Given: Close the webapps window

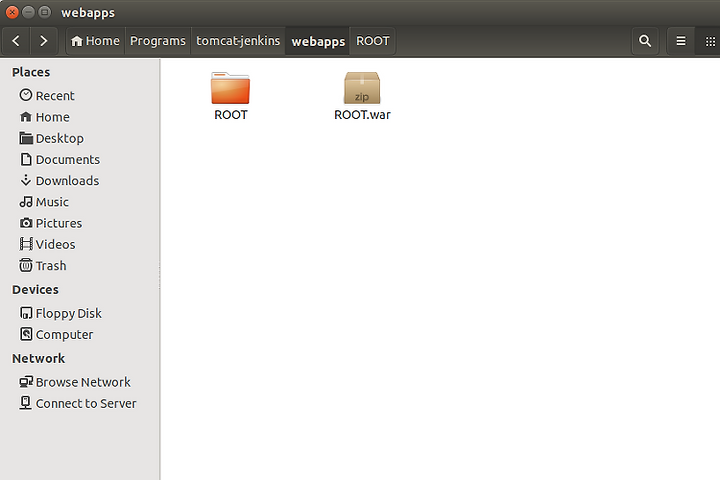Looking at the screenshot, I should 12,12.
